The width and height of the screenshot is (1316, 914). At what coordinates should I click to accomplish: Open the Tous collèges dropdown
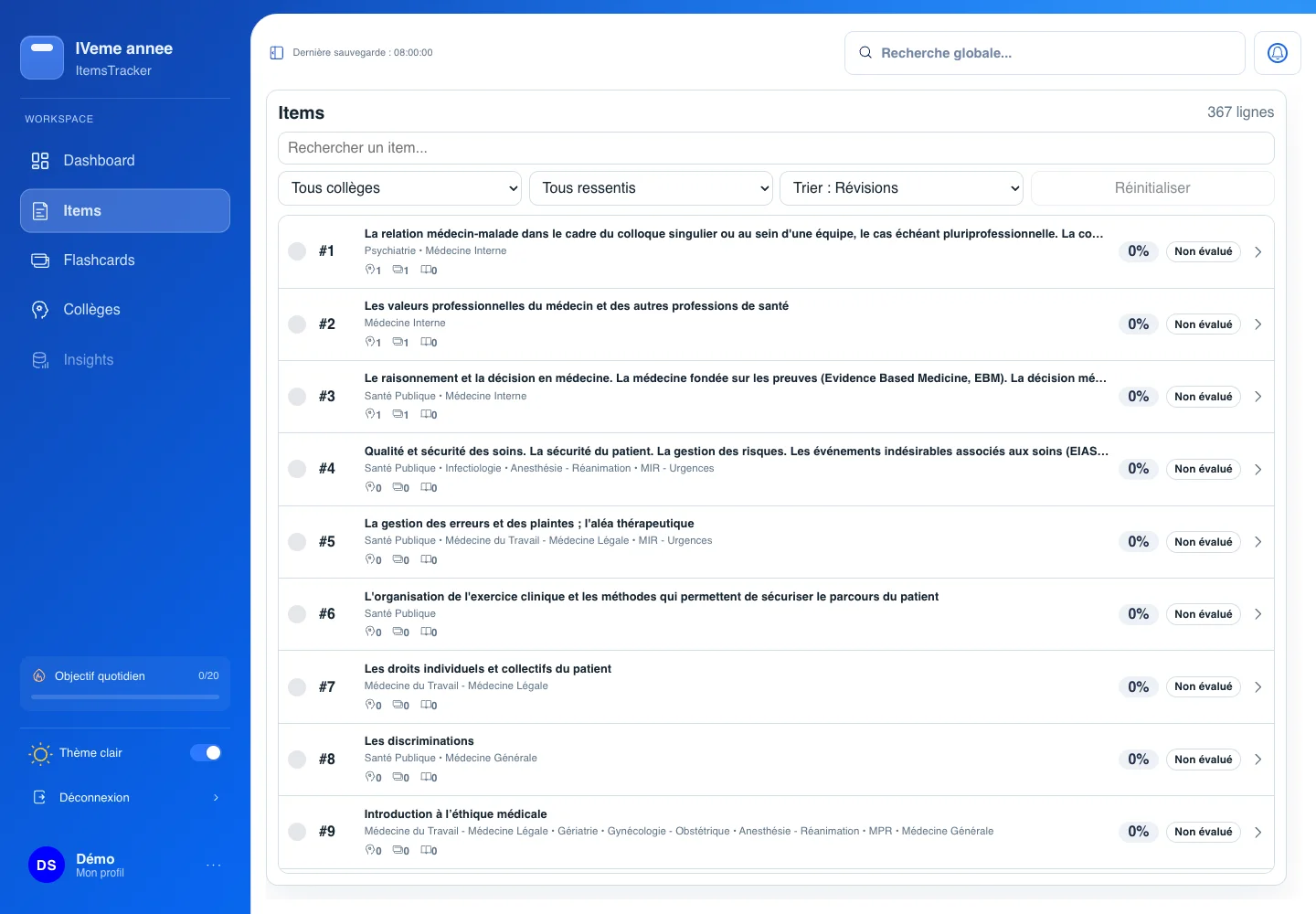[399, 188]
